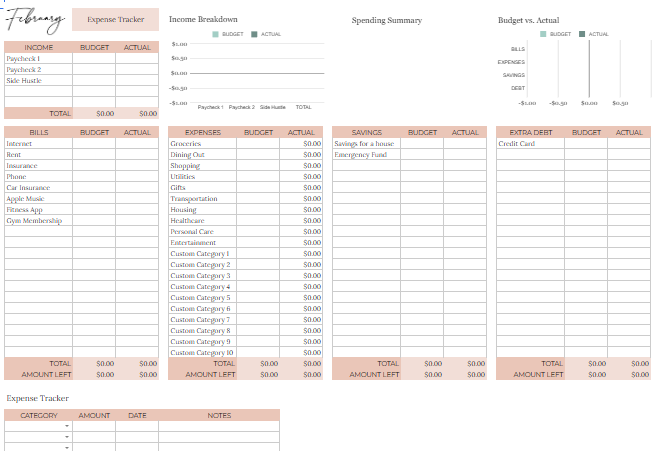
Task: Click budget cell for Dining Out
Action: [x=258, y=155]
